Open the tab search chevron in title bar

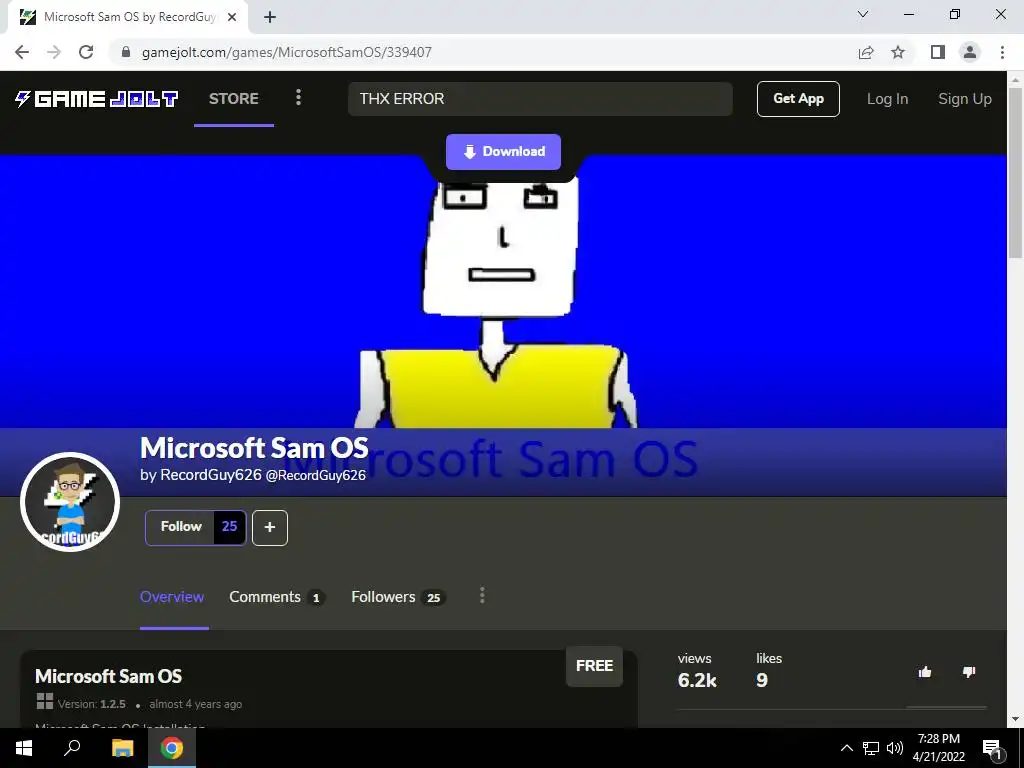click(863, 14)
